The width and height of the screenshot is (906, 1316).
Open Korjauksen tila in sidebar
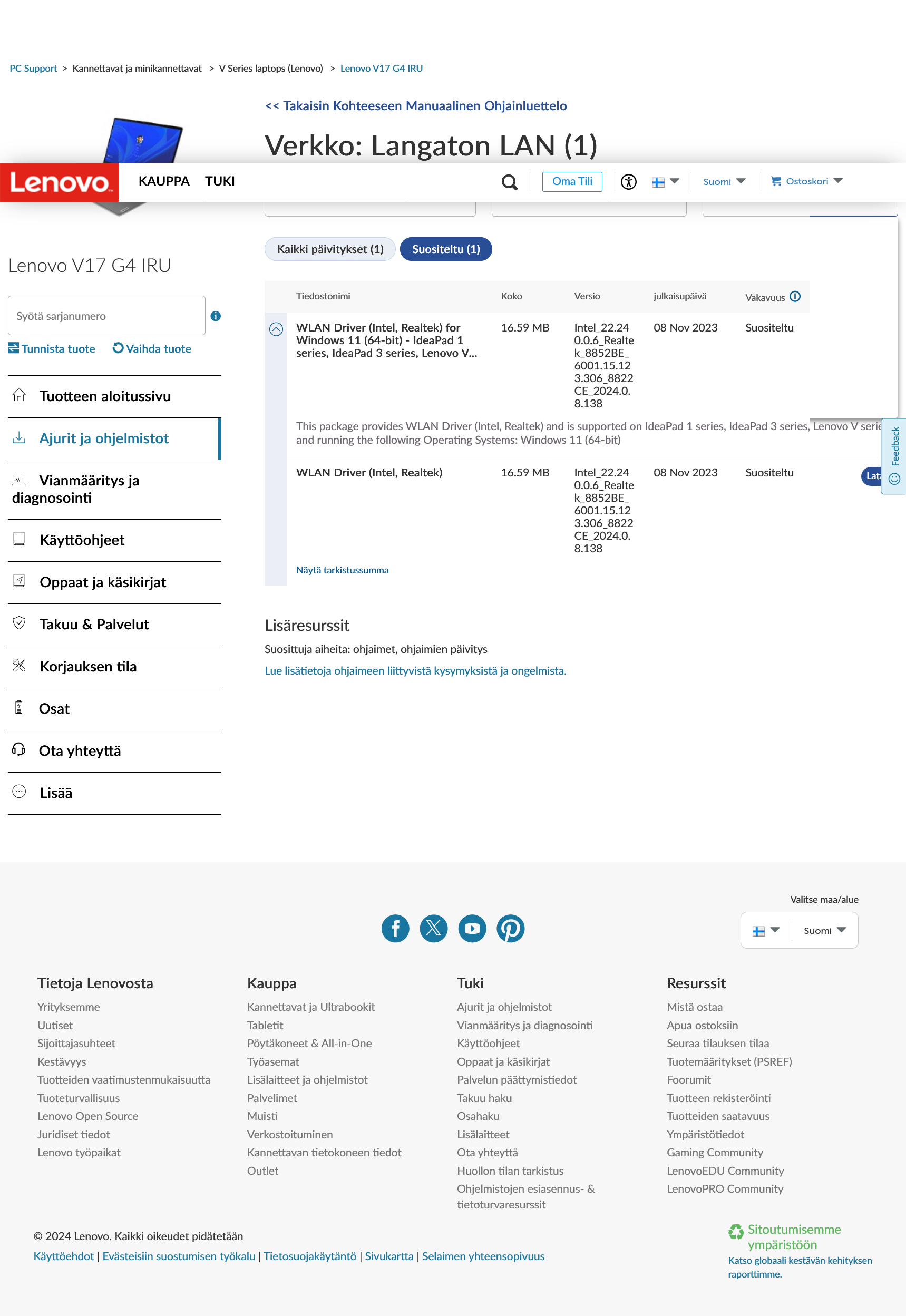tap(115, 667)
